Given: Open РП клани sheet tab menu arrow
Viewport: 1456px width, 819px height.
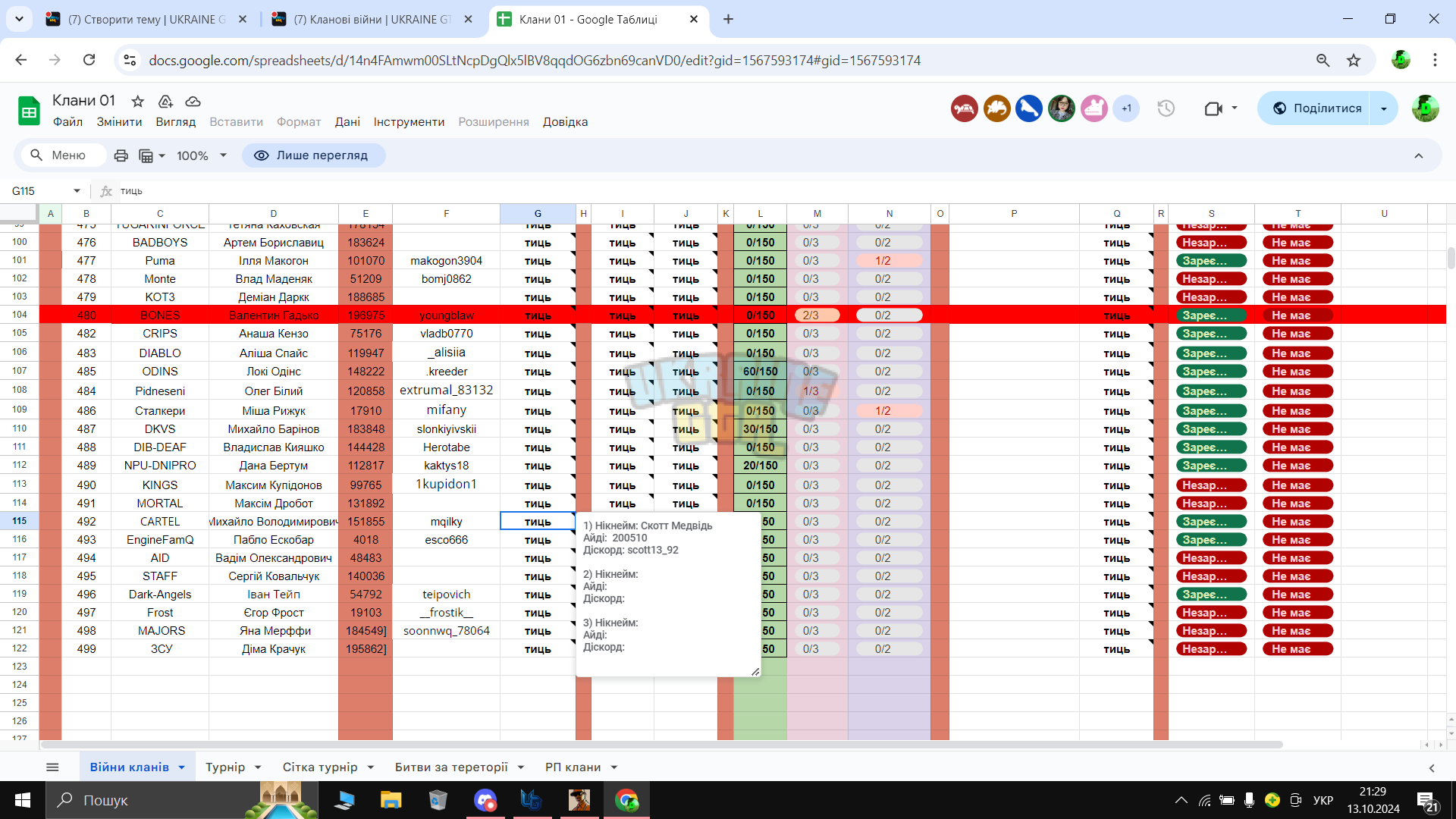Looking at the screenshot, I should coord(614,767).
